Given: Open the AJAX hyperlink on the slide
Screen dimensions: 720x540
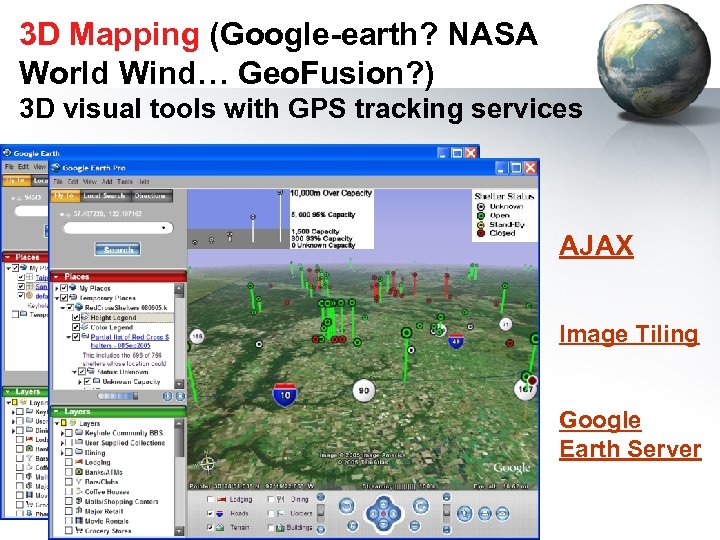Looking at the screenshot, I should point(596,246).
